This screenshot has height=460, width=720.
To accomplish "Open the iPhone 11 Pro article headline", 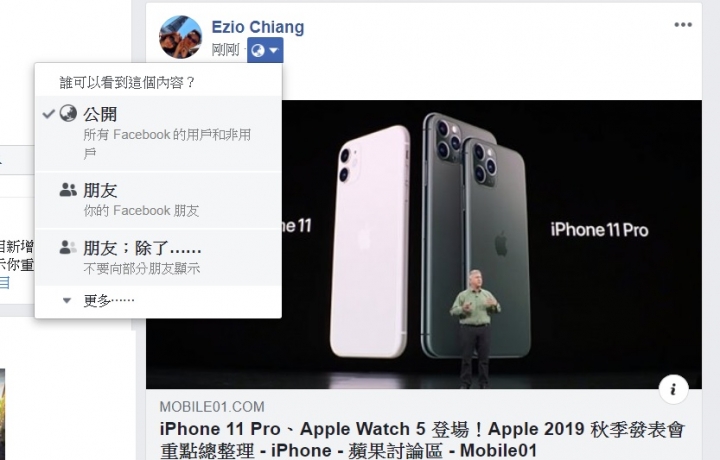I will click(422, 440).
